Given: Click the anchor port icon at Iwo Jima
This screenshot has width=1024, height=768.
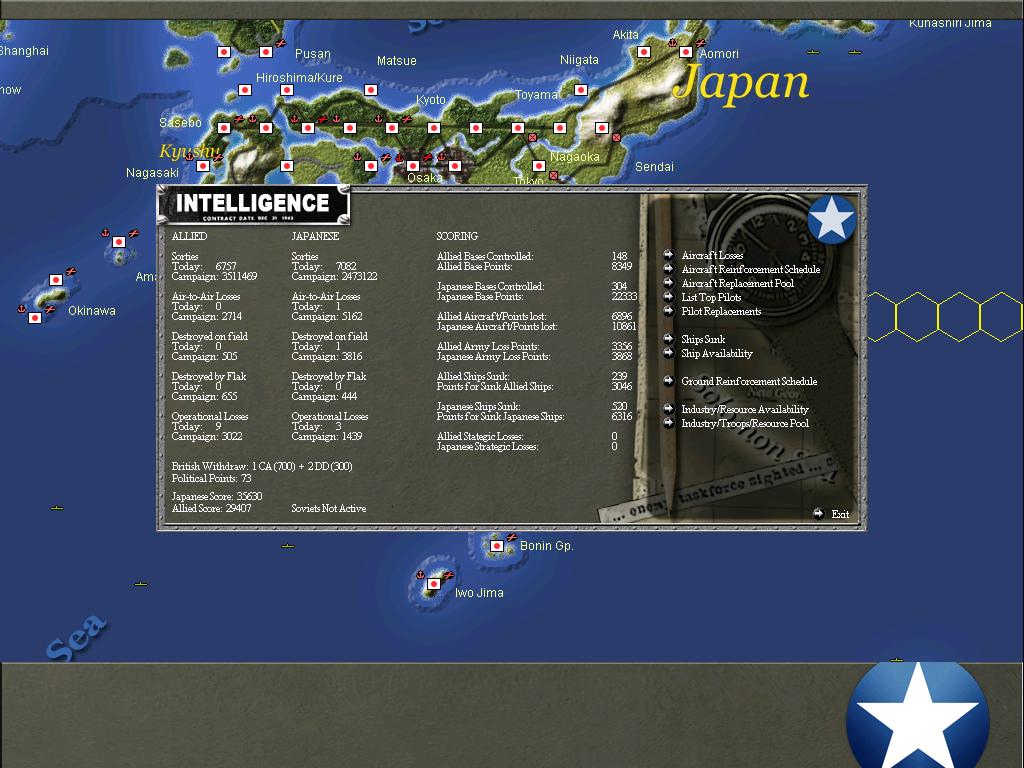Looking at the screenshot, I should coord(421,575).
